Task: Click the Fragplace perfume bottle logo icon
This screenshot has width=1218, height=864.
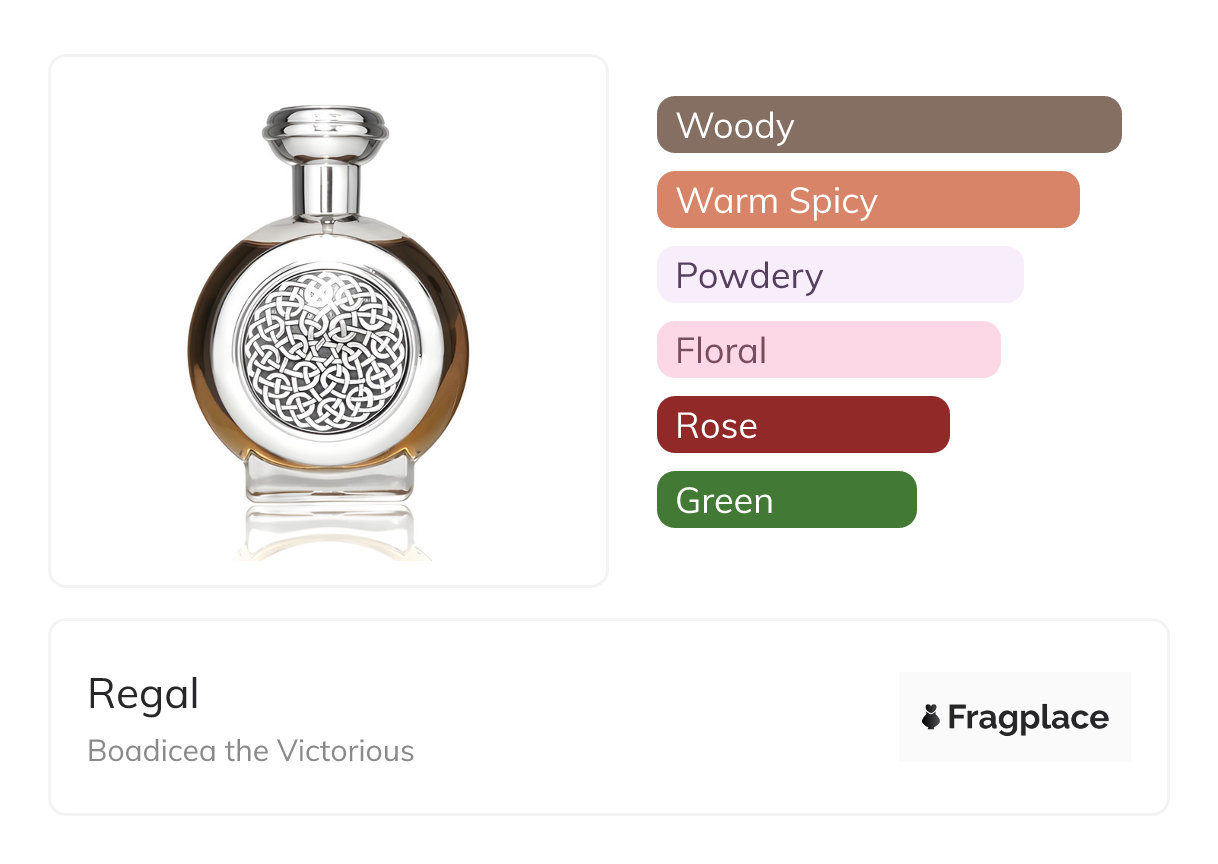Action: [931, 717]
